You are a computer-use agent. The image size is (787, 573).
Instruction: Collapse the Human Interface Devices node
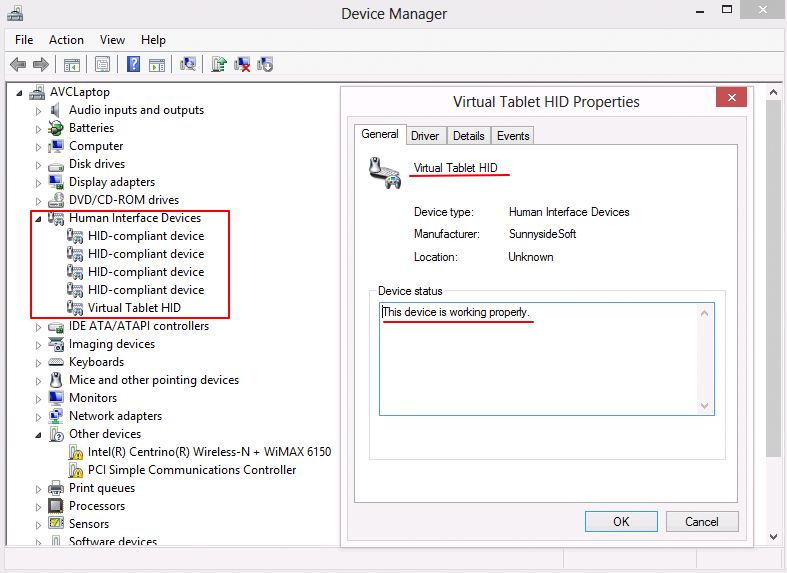[x=39, y=218]
